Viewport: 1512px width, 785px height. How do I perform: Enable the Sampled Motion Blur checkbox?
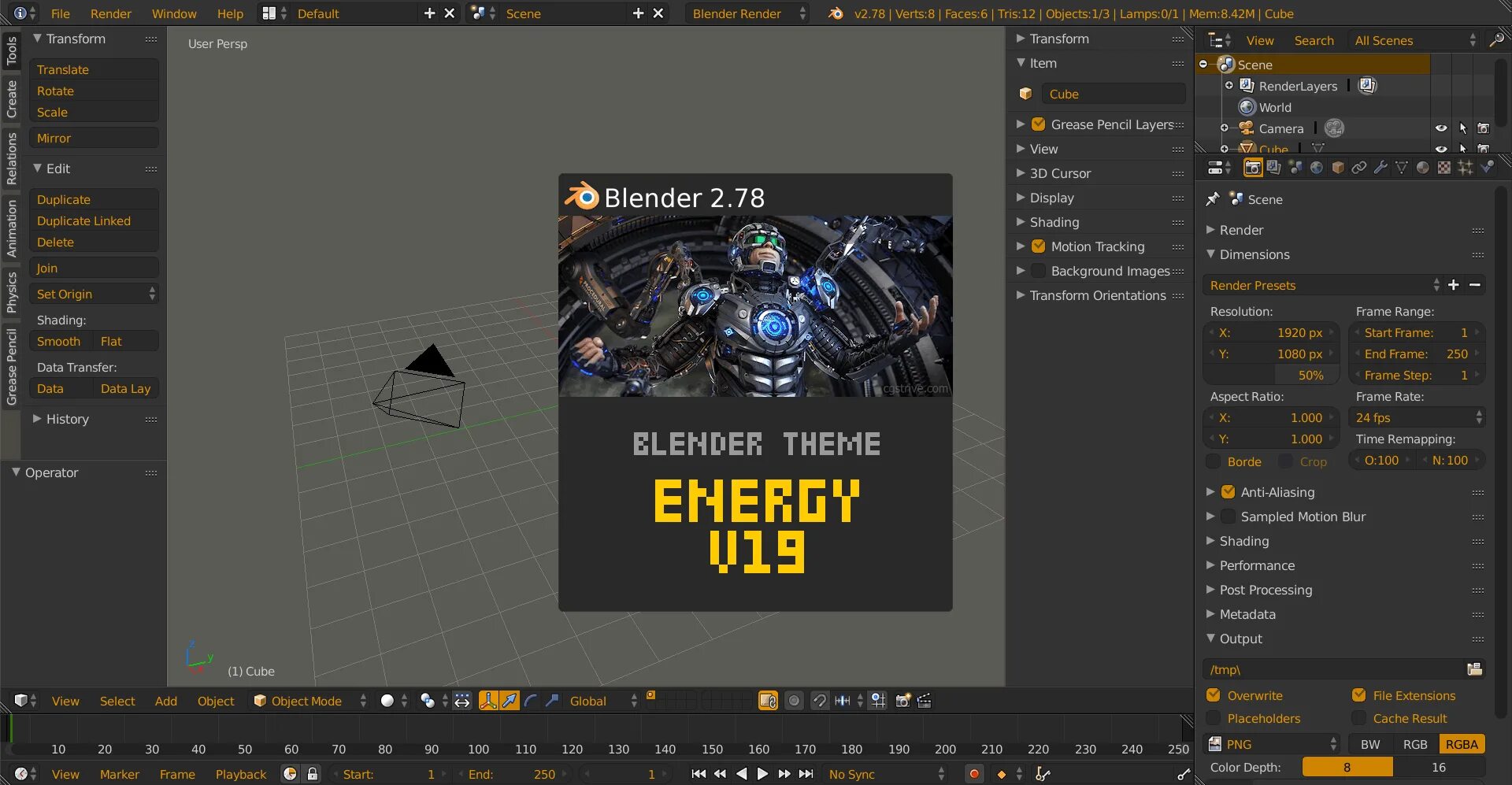(x=1228, y=517)
